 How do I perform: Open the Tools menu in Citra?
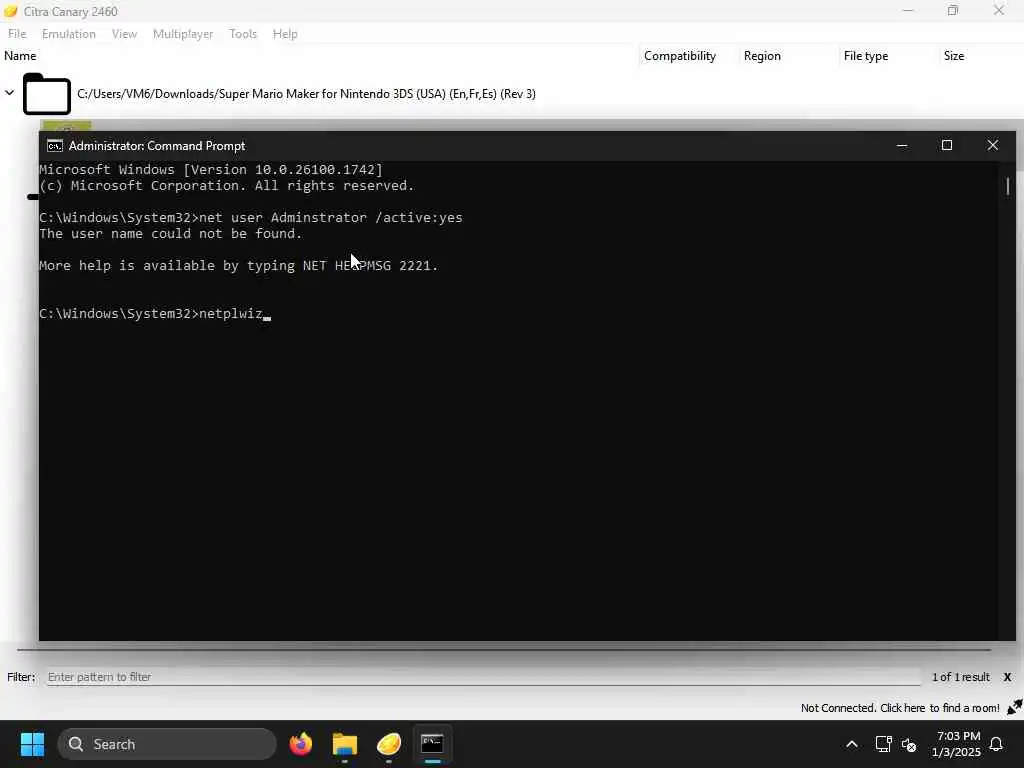243,34
